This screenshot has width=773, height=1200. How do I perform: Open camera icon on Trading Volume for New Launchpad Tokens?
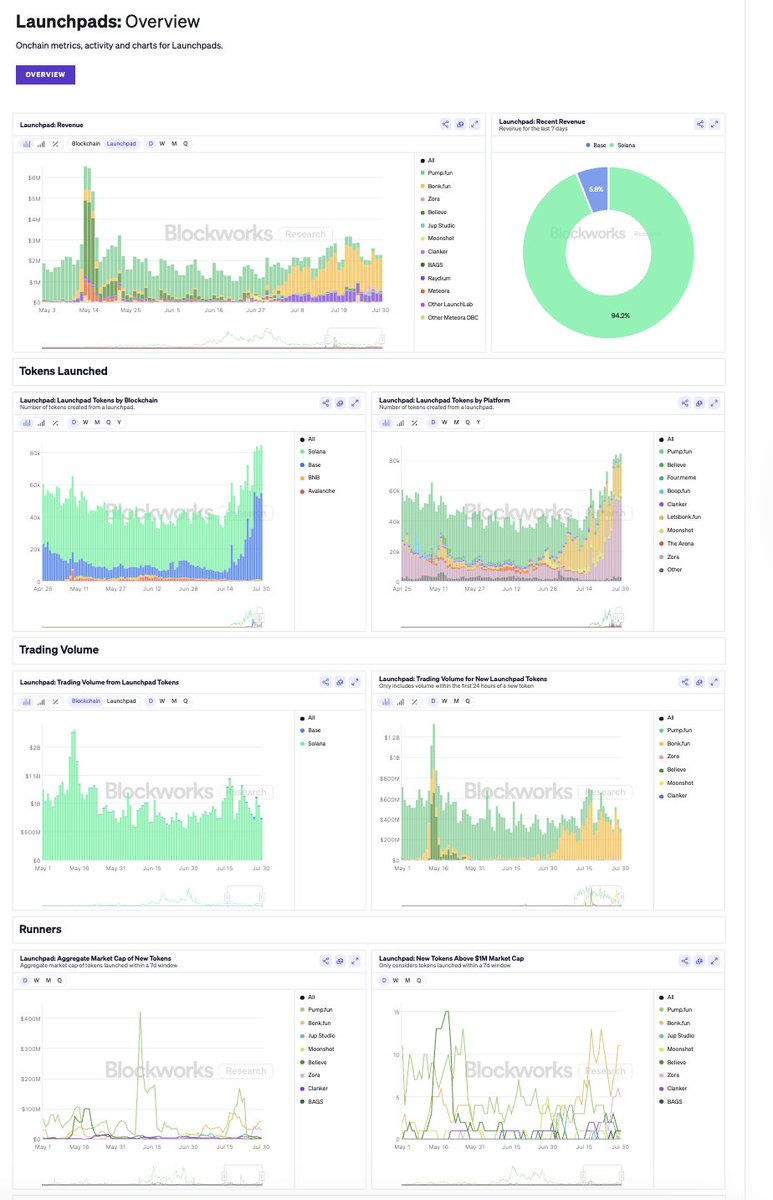[700, 682]
